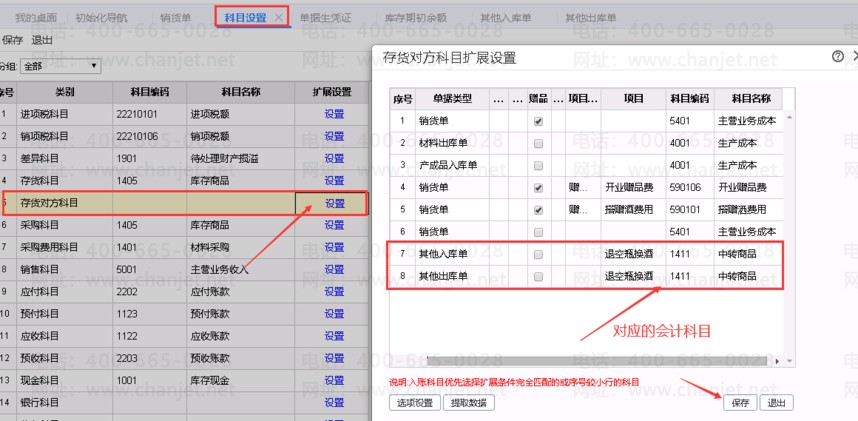Toggle 赠品 checkbox for 其他出库单 row
The width and height of the screenshot is (858, 421).
[538, 276]
